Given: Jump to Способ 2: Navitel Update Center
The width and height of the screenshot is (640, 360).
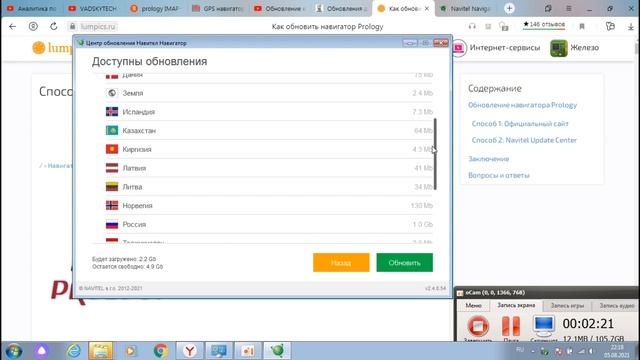Looking at the screenshot, I should coord(524,140).
